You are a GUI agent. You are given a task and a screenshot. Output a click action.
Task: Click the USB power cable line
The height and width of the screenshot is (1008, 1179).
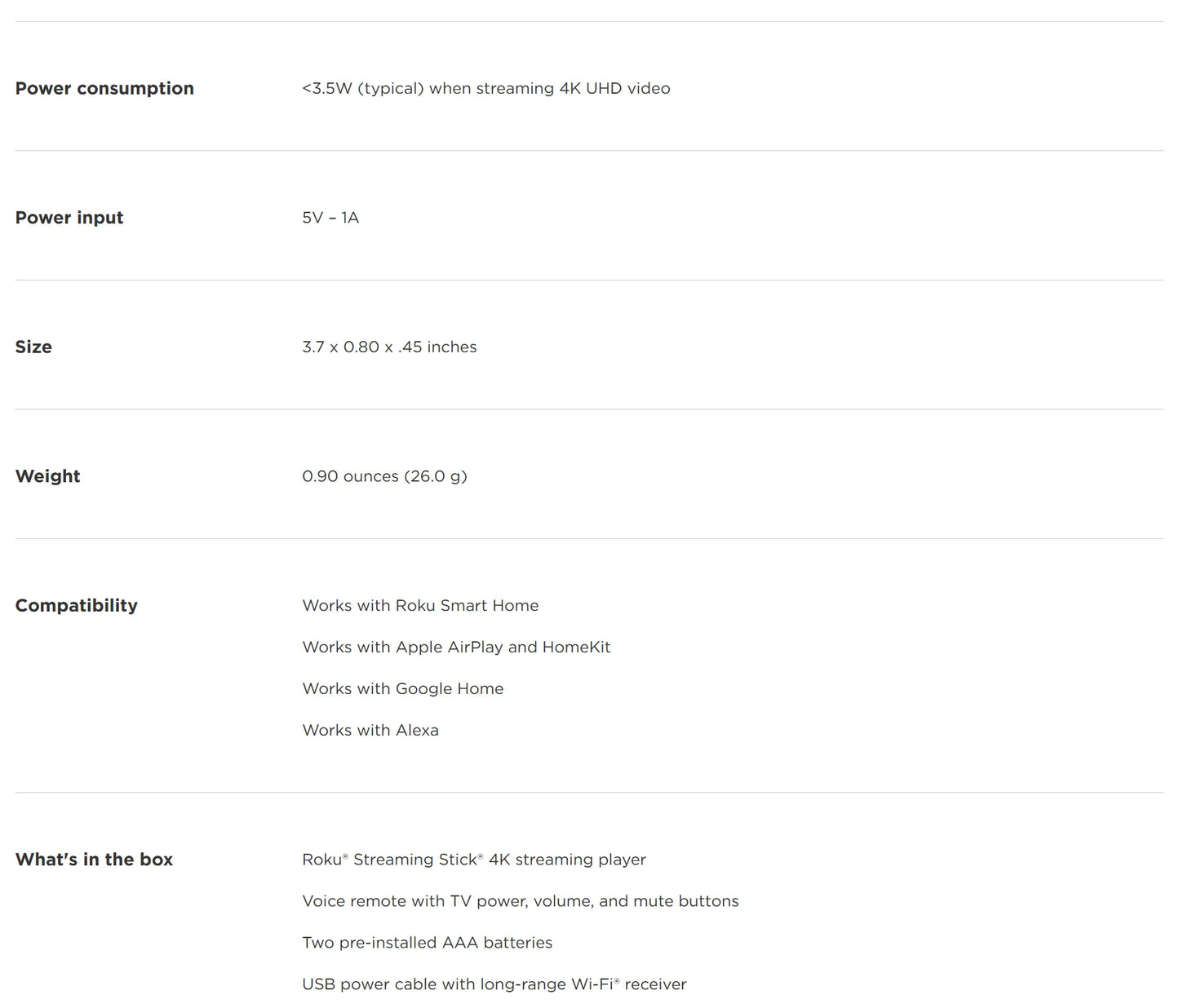tap(494, 984)
